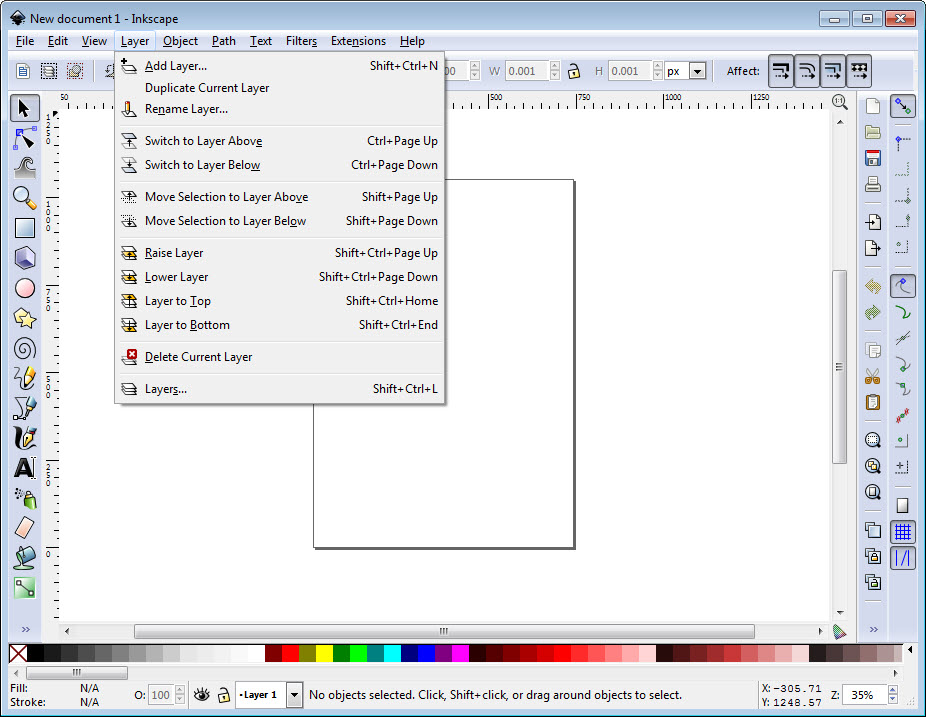The height and width of the screenshot is (717, 926).
Task: Toggle scale rounded corners option
Action: (807, 71)
